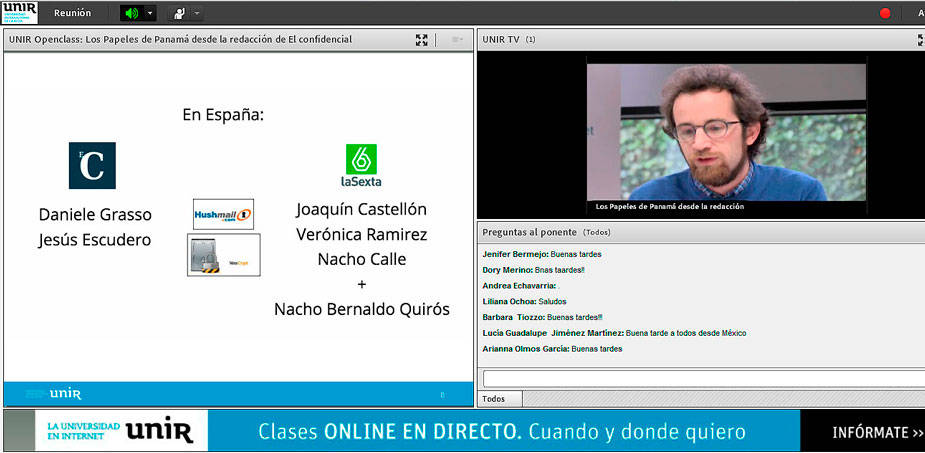Click the UNIR TV speaker video
Screen dimensions: 925x453
(x=726, y=132)
